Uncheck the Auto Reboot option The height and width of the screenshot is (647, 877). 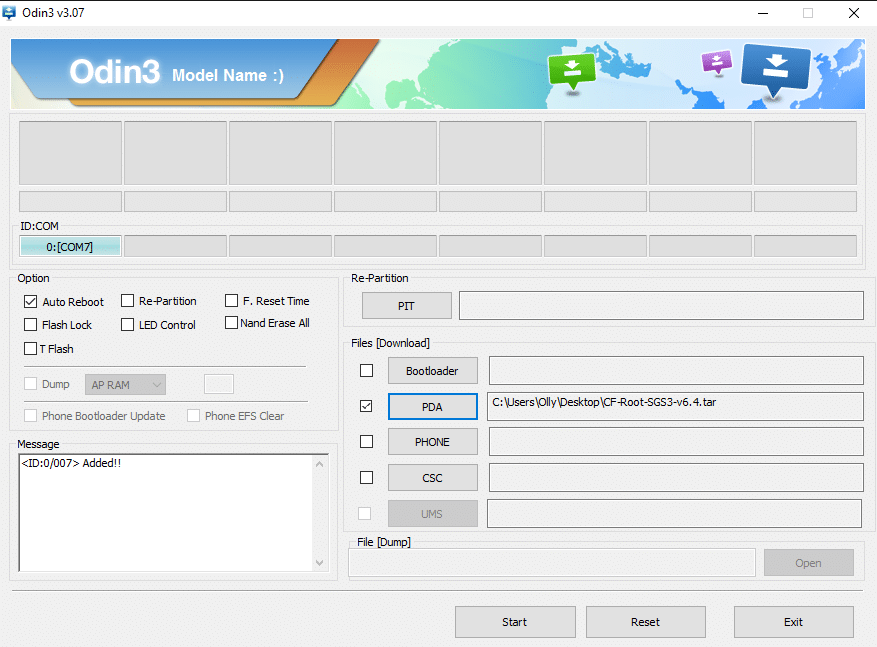tap(30, 301)
